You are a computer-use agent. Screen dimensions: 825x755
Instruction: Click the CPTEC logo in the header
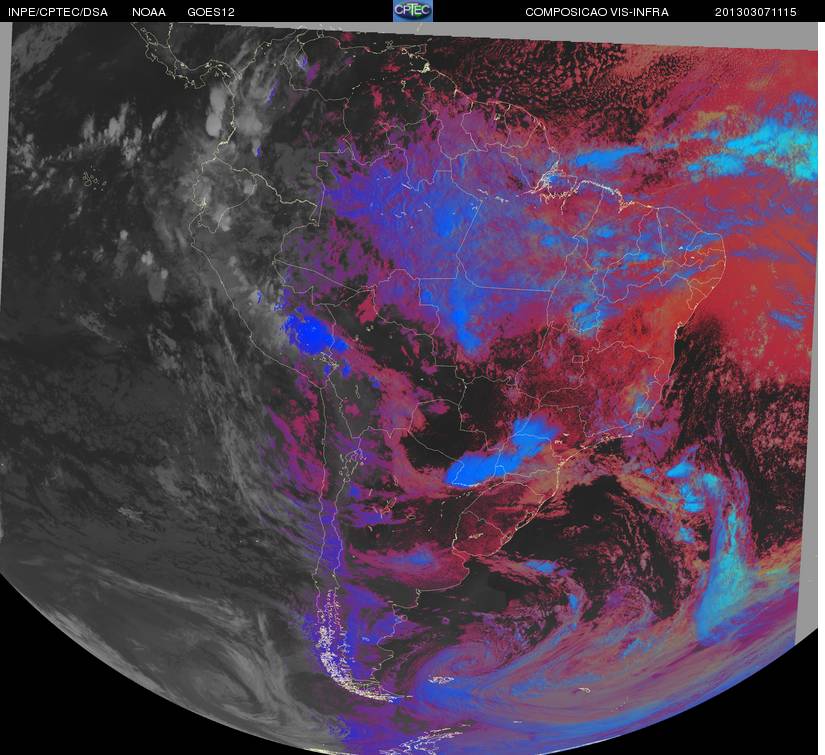tap(413, 11)
